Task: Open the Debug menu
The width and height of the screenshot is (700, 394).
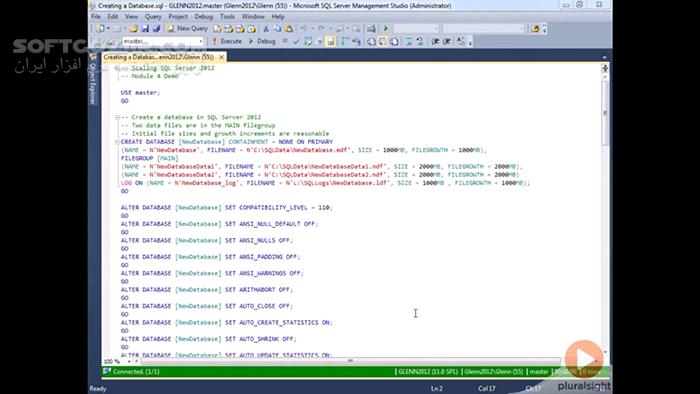Action: pos(204,17)
